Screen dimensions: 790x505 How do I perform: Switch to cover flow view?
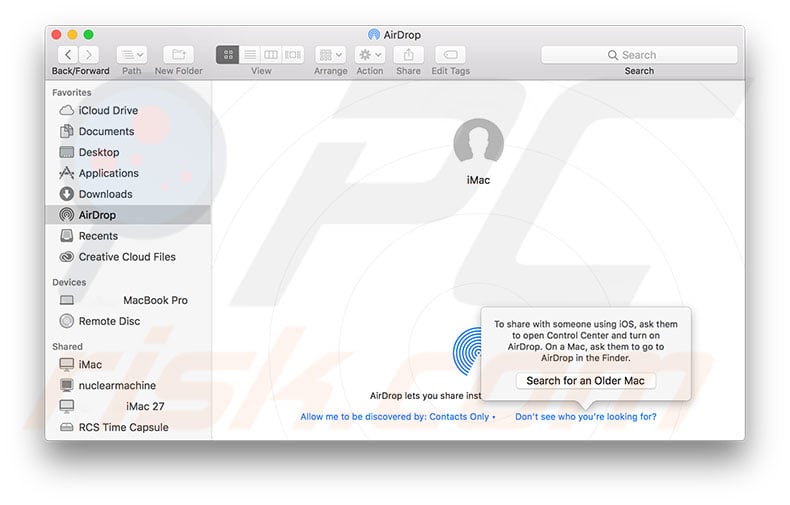(293, 54)
